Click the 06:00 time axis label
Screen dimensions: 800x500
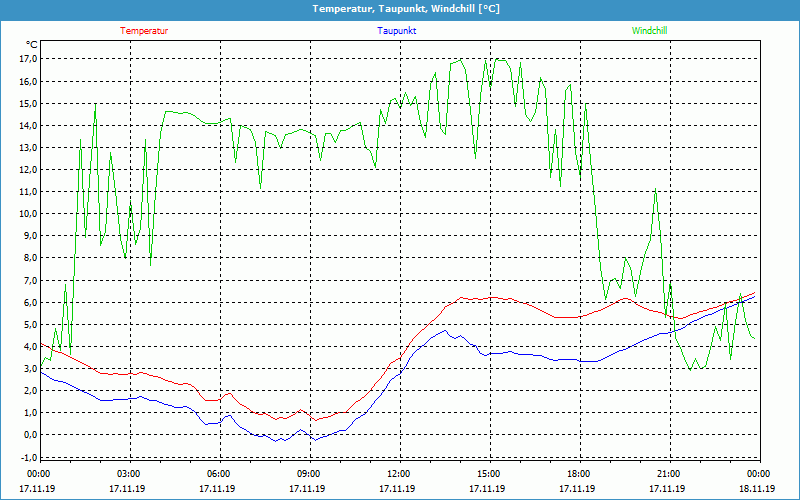(219, 474)
